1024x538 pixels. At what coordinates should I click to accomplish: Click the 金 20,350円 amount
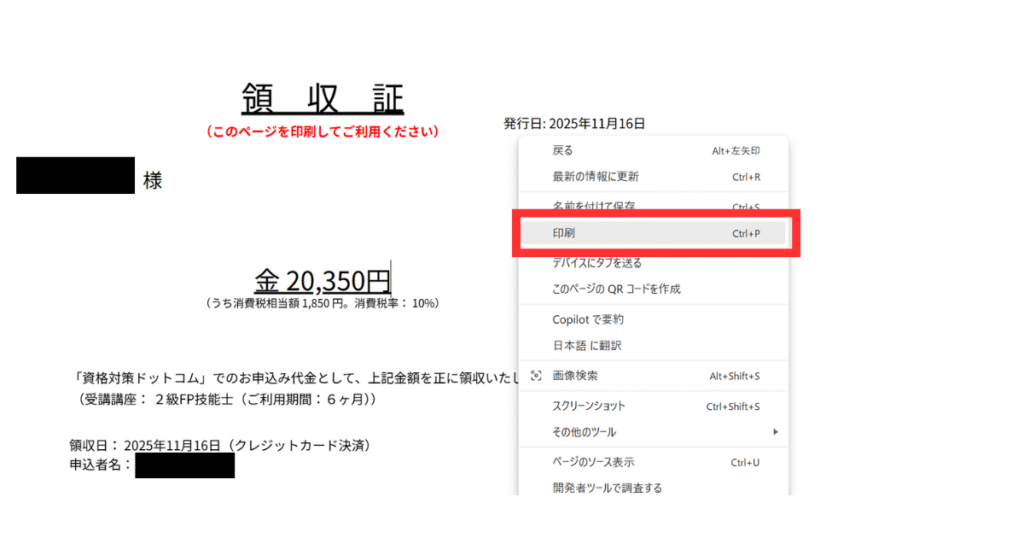coord(322,279)
